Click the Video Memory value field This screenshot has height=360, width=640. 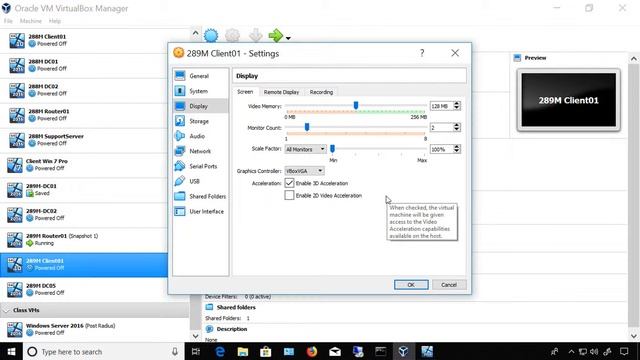(441, 106)
